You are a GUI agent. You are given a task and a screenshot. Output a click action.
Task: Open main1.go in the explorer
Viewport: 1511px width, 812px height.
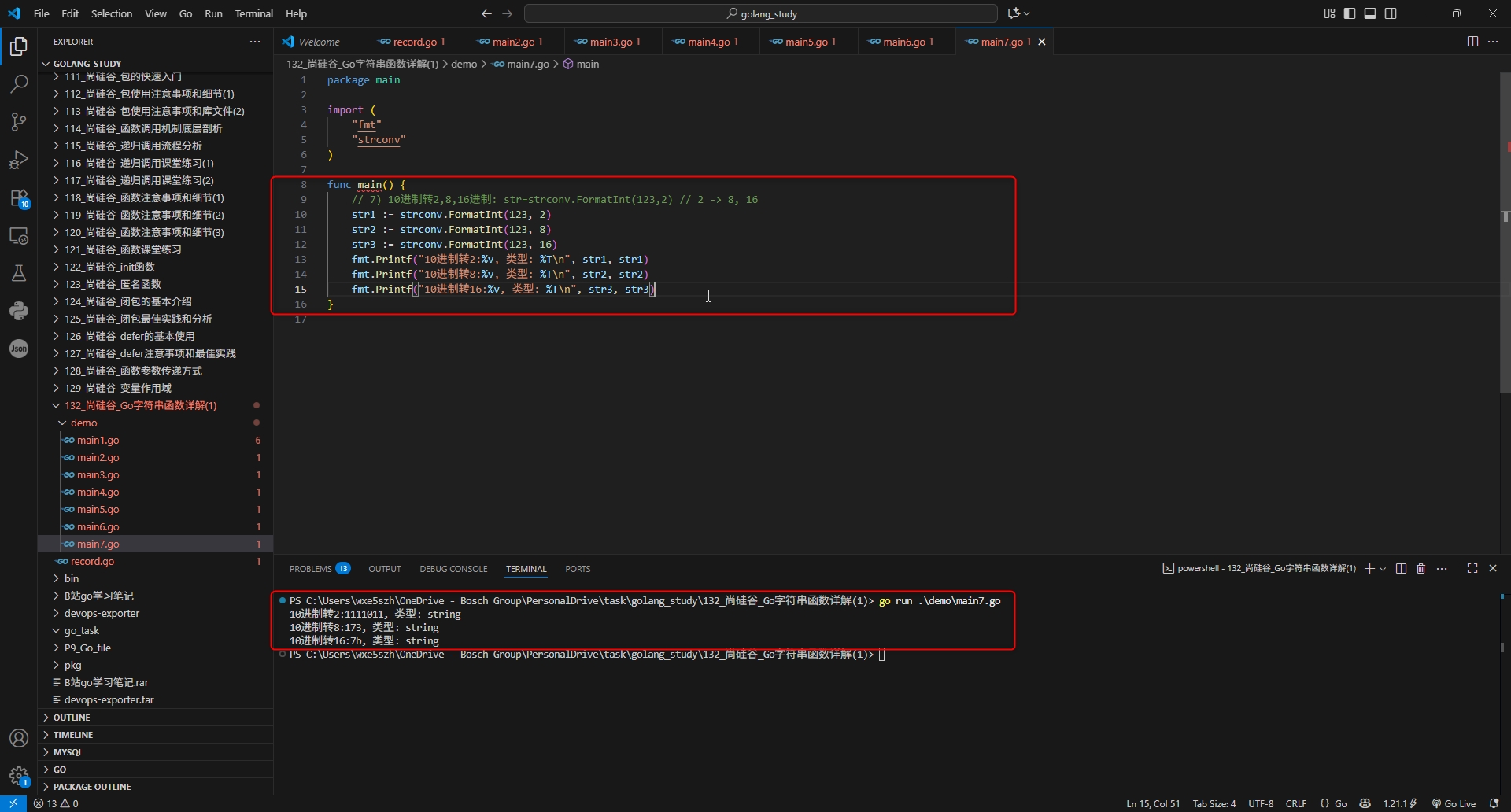point(155,440)
